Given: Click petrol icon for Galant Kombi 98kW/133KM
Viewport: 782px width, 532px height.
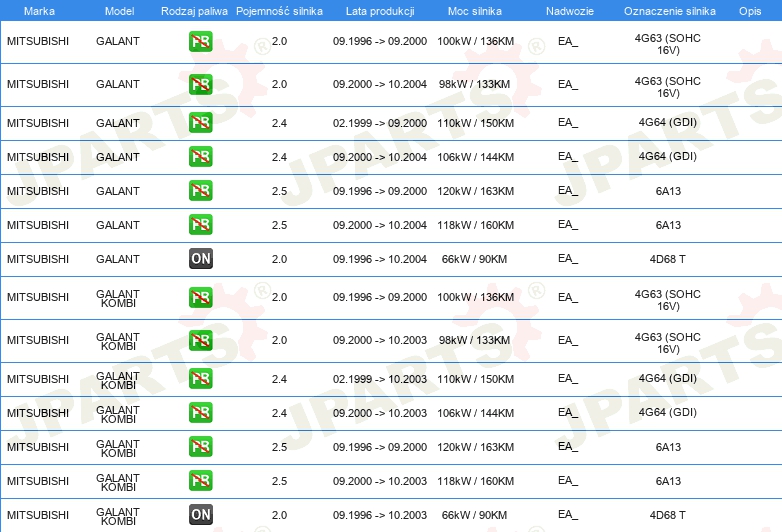Looking at the screenshot, I should point(200,340).
